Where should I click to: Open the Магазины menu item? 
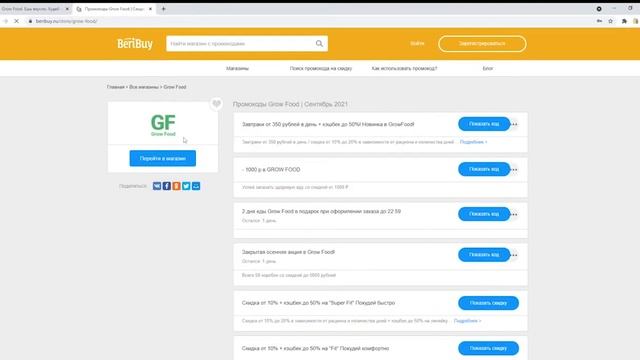(x=237, y=68)
